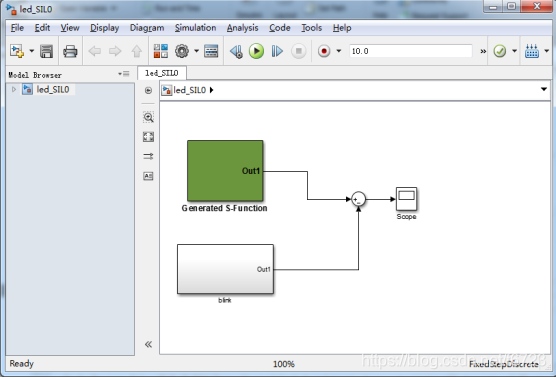Go back with the left arrow icon

click(94, 51)
